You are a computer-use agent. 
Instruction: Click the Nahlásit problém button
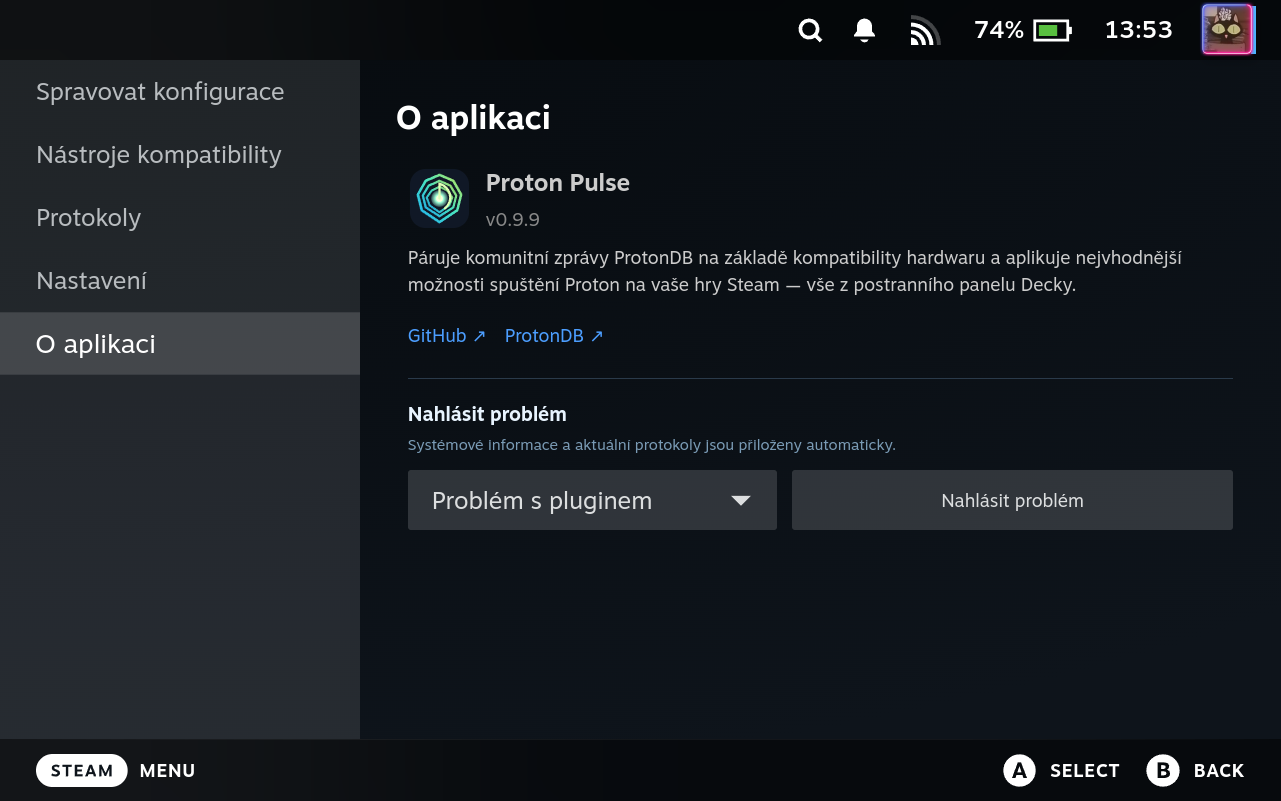1012,500
